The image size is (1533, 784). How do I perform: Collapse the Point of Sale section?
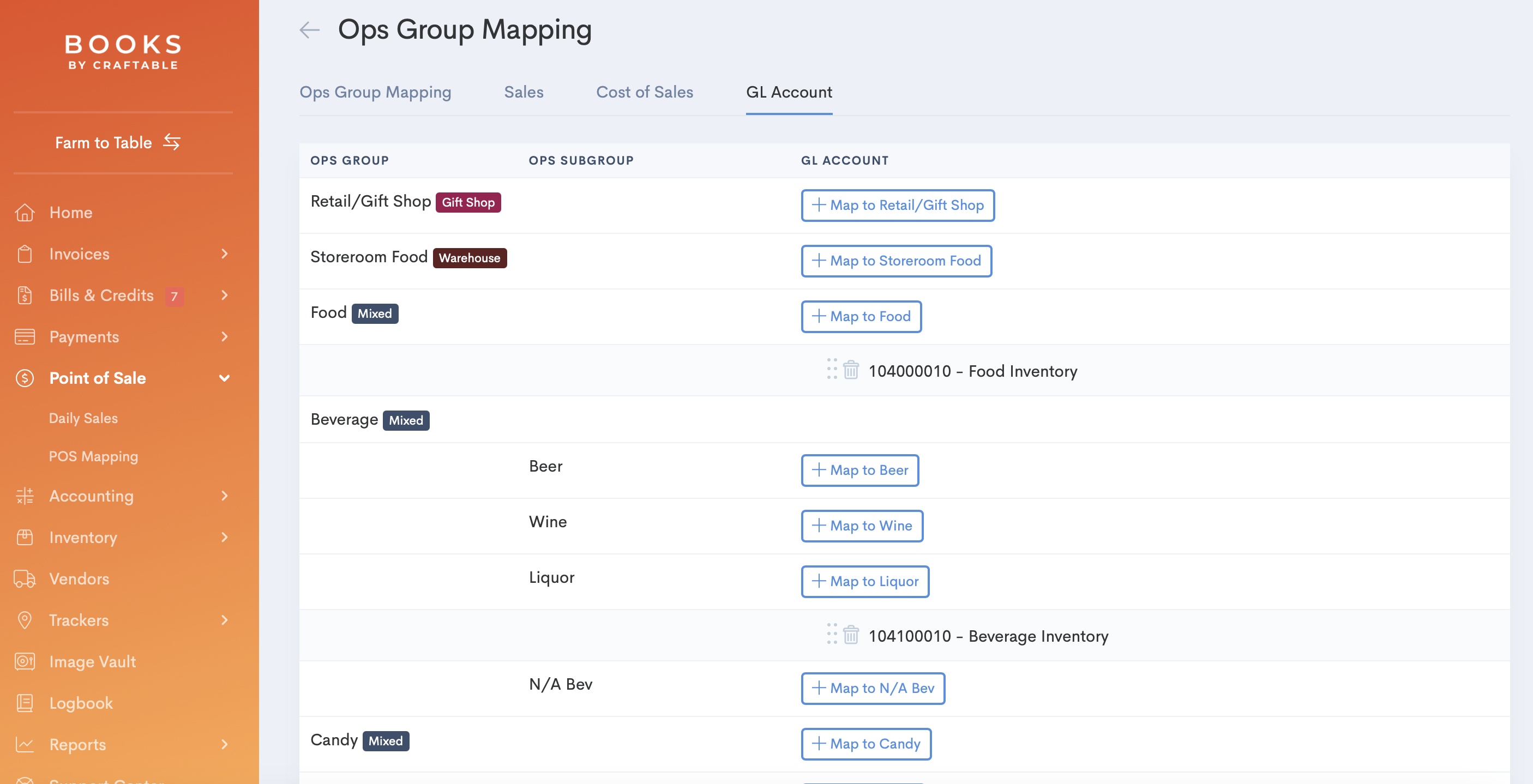(x=224, y=378)
